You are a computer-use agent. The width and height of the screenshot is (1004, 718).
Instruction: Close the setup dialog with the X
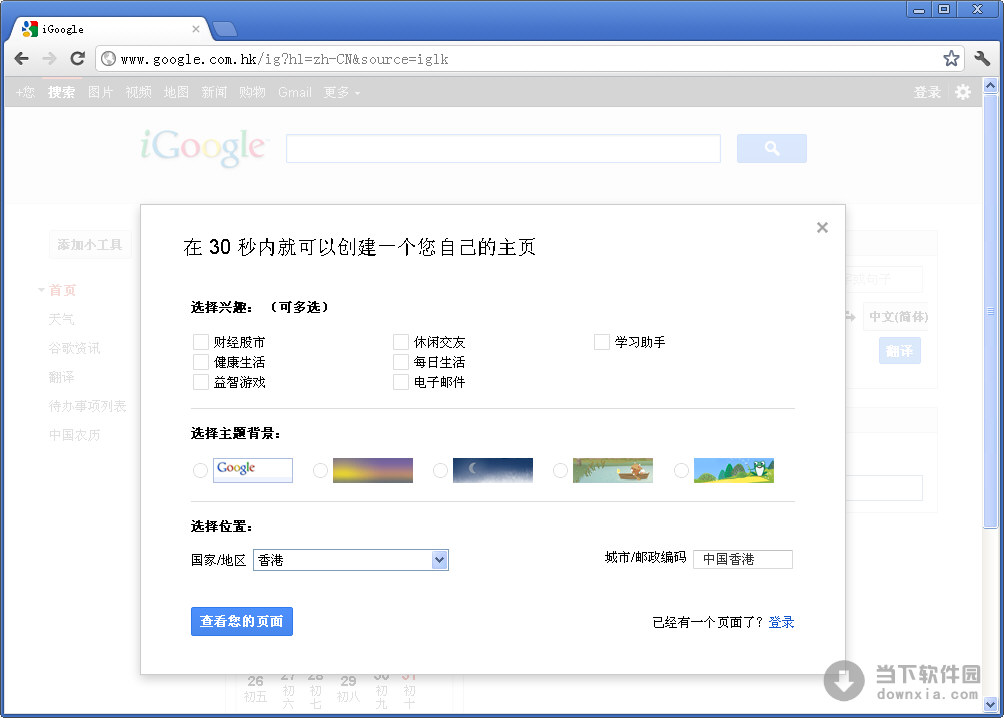823,227
